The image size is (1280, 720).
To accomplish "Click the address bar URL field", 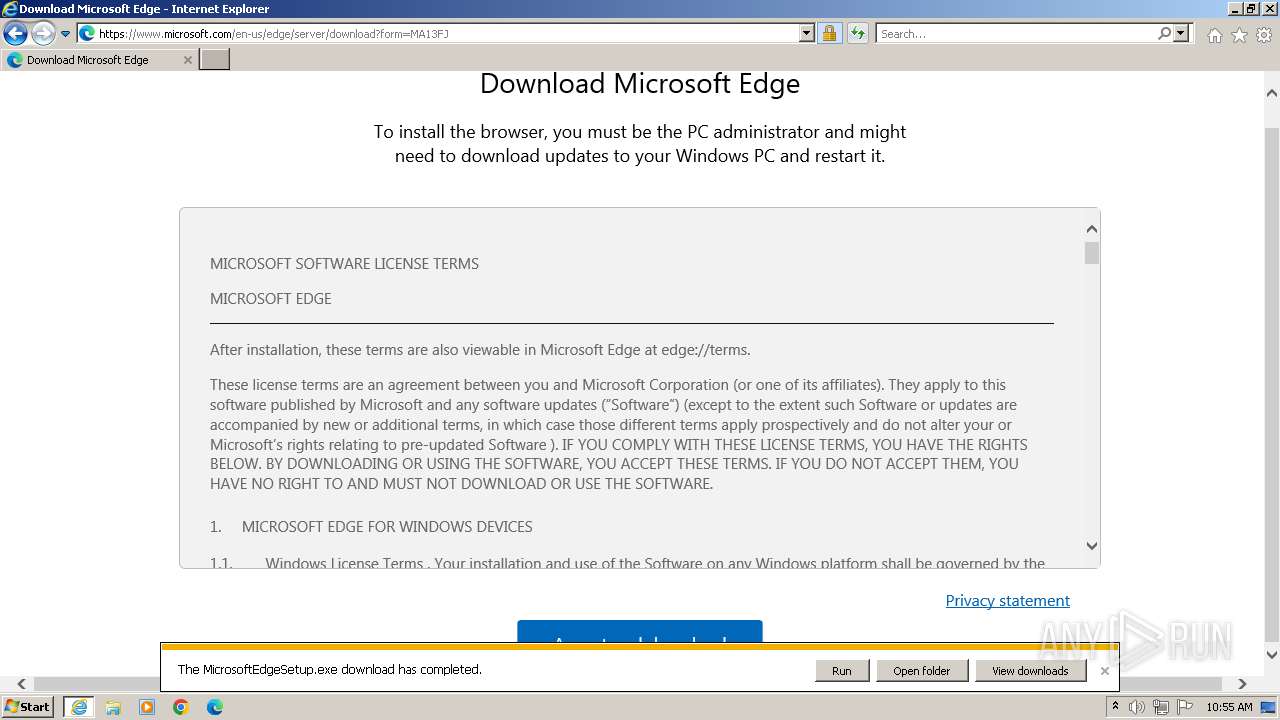I will click(446, 33).
